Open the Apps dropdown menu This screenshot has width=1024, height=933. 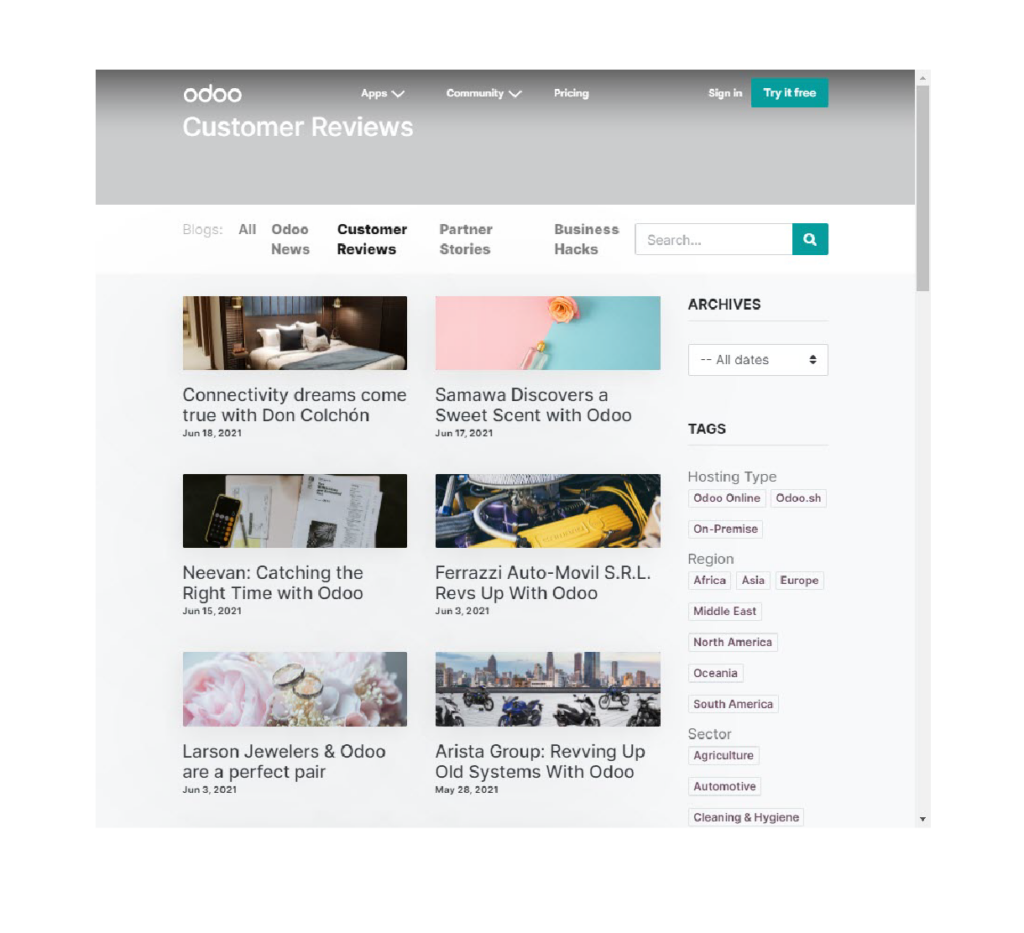pos(383,93)
